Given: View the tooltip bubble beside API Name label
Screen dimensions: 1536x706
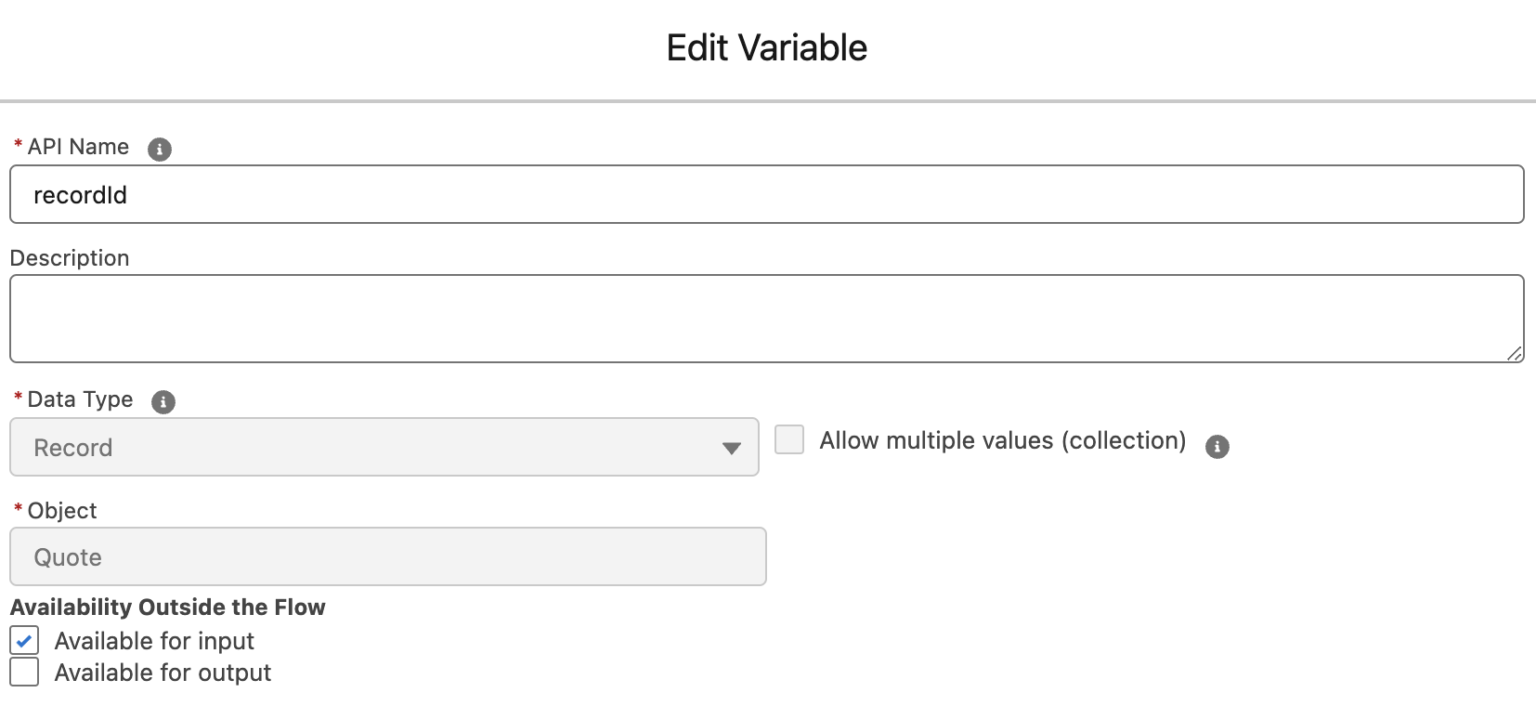Looking at the screenshot, I should click(157, 148).
